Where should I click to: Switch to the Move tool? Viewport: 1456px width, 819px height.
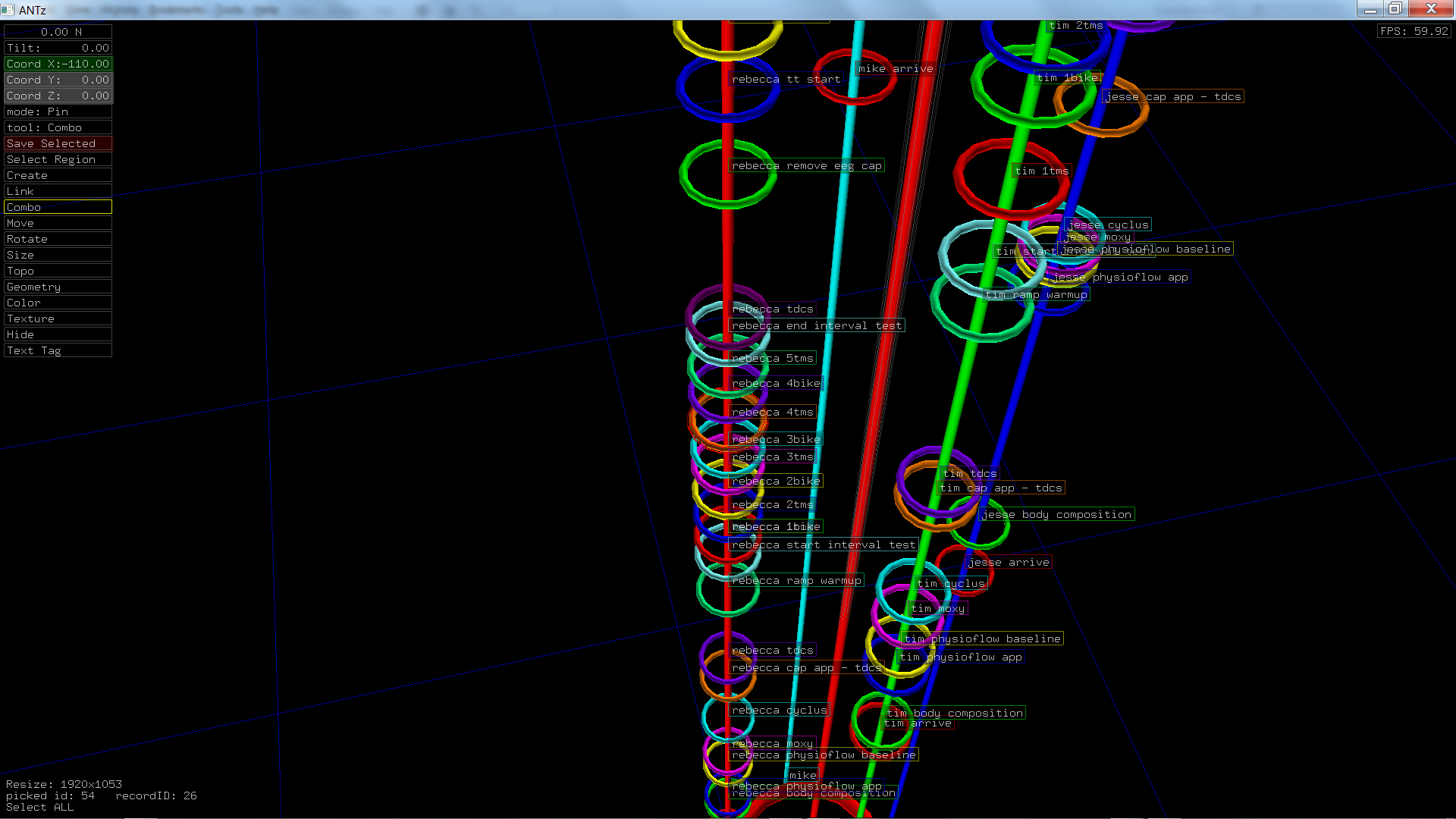point(58,223)
